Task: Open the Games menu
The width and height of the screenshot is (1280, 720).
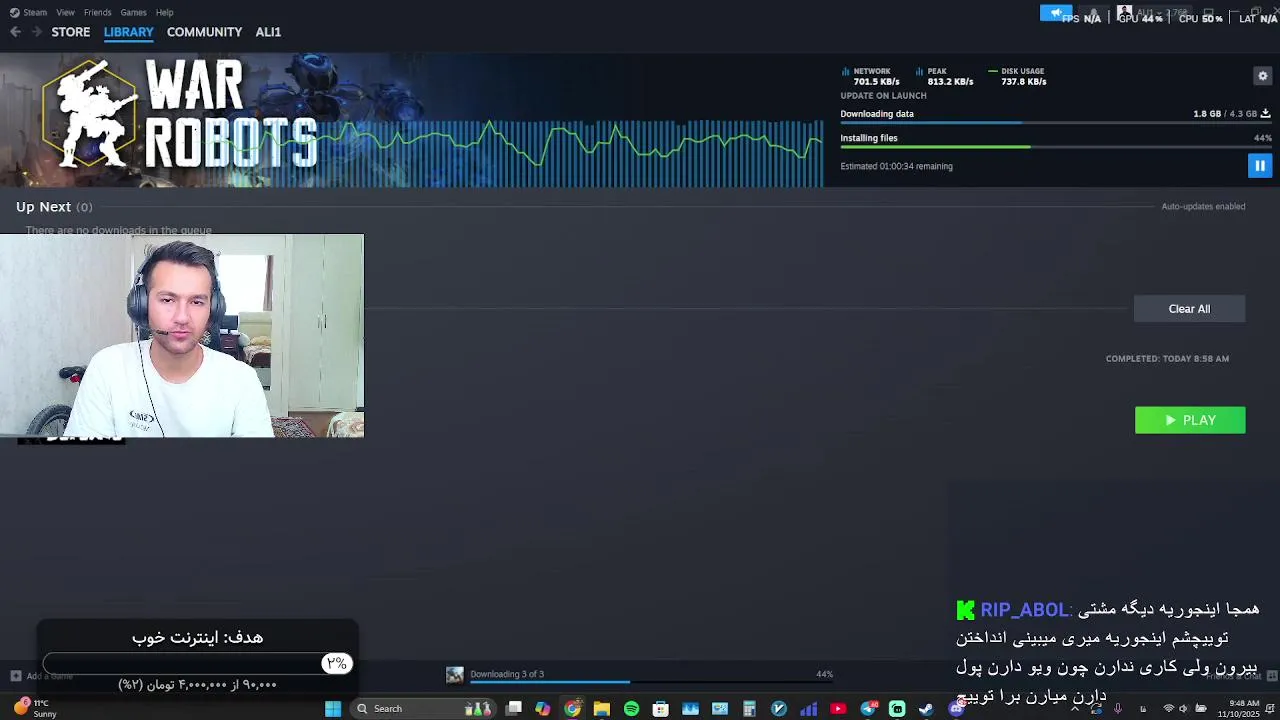Action: (133, 12)
